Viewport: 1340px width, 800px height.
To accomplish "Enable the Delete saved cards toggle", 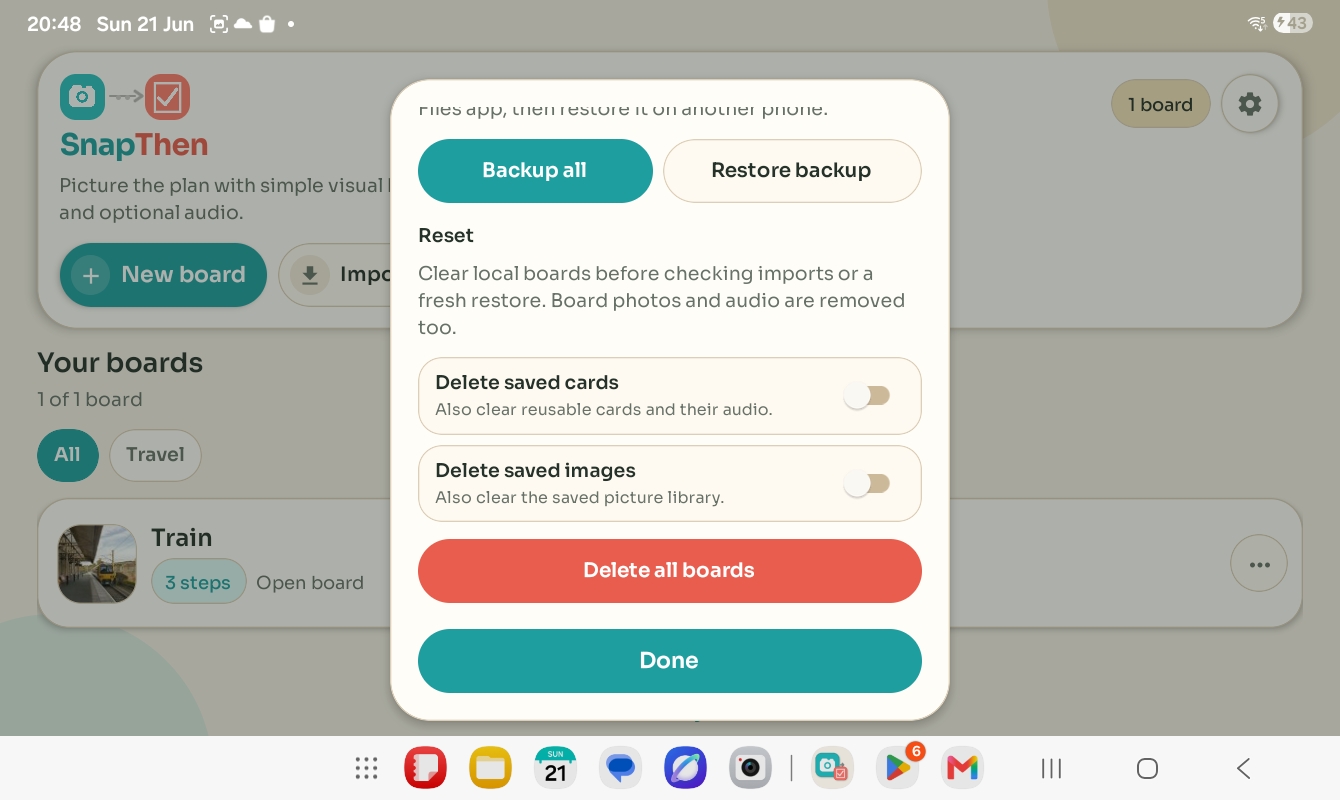I will tap(866, 396).
